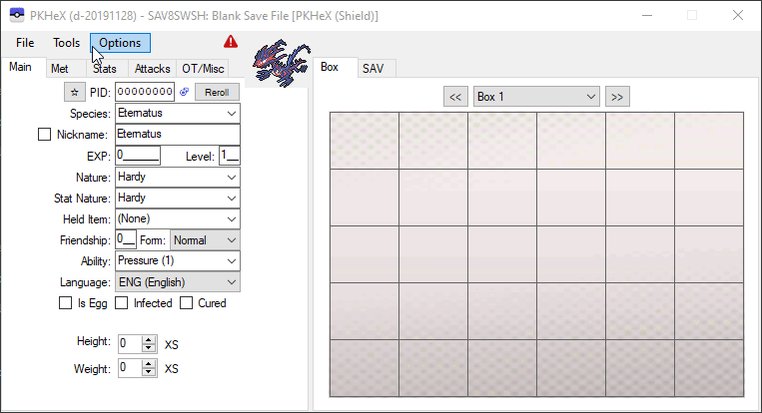This screenshot has height=413, width=762.
Task: Go to previous box with << button
Action: click(455, 97)
